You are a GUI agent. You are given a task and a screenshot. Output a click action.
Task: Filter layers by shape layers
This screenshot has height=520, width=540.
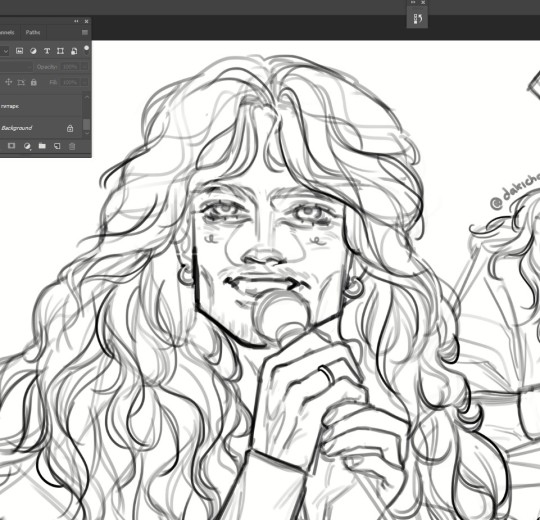pyautogui.click(x=60, y=51)
